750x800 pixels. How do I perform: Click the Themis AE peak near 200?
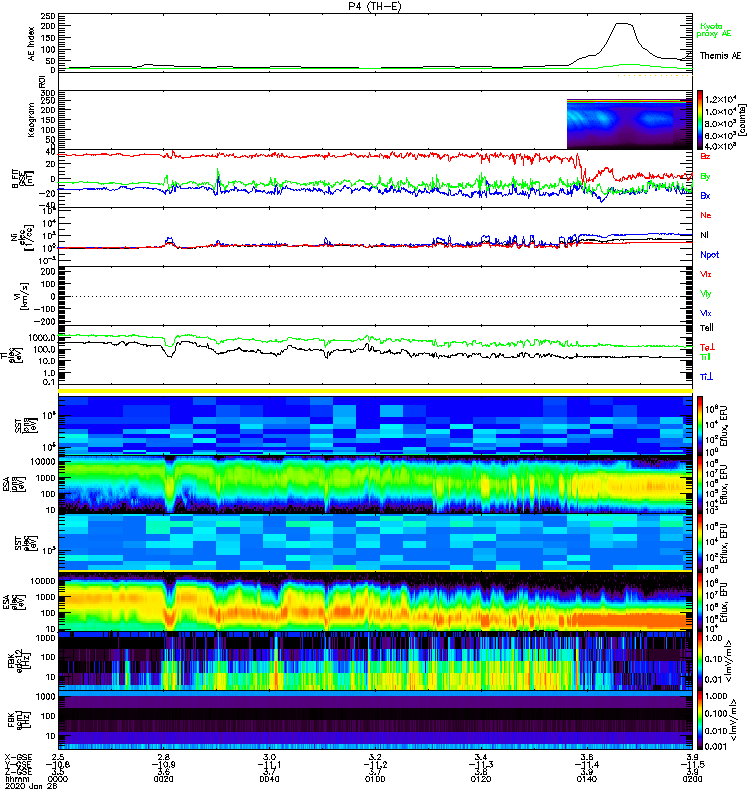pos(623,24)
